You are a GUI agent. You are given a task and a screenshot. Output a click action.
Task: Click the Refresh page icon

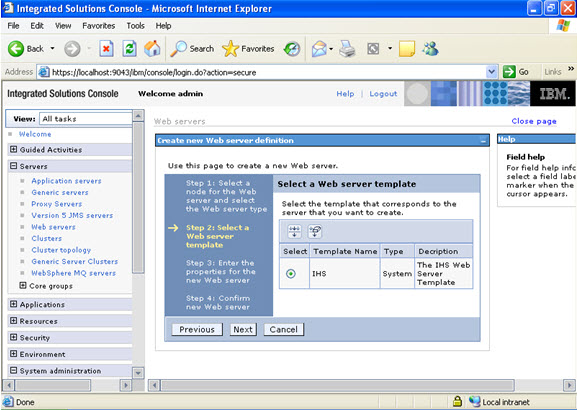(129, 49)
